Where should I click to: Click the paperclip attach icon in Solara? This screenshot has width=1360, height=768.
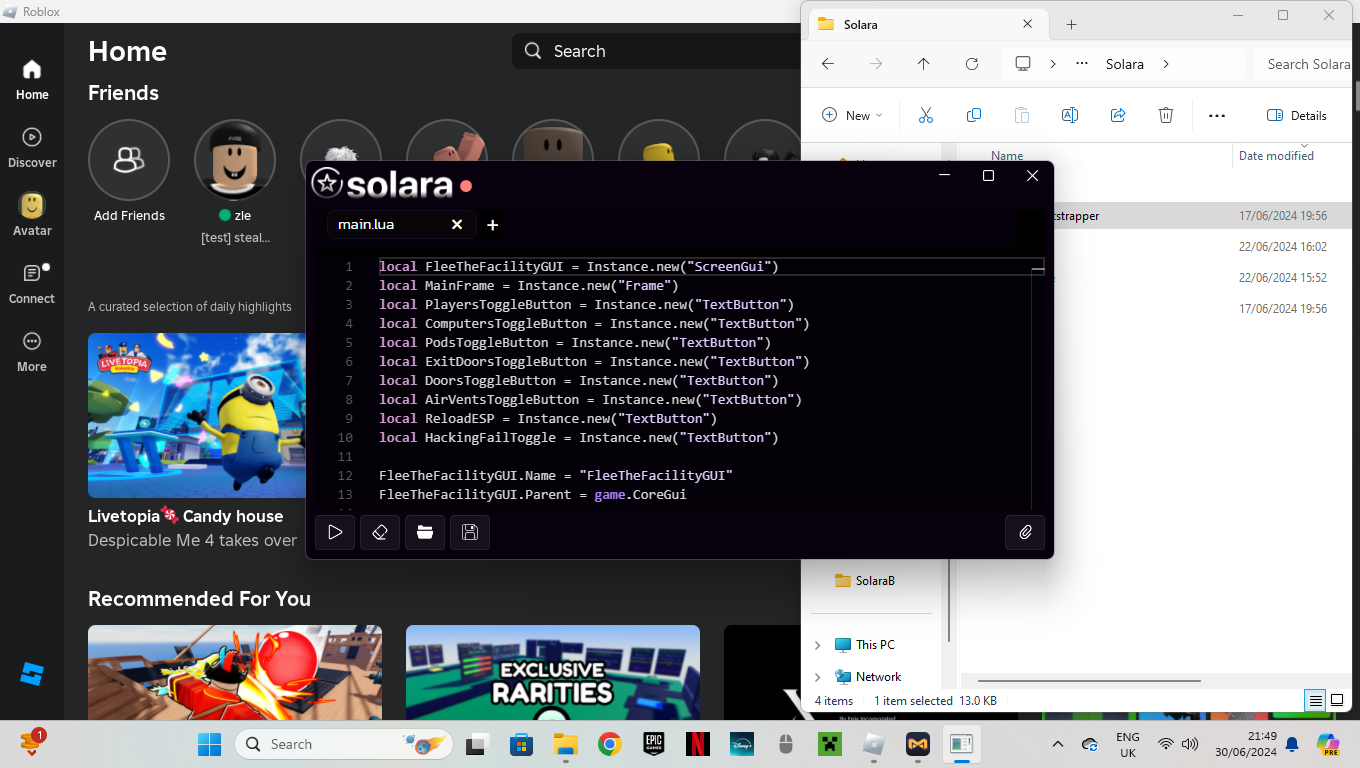point(1025,532)
